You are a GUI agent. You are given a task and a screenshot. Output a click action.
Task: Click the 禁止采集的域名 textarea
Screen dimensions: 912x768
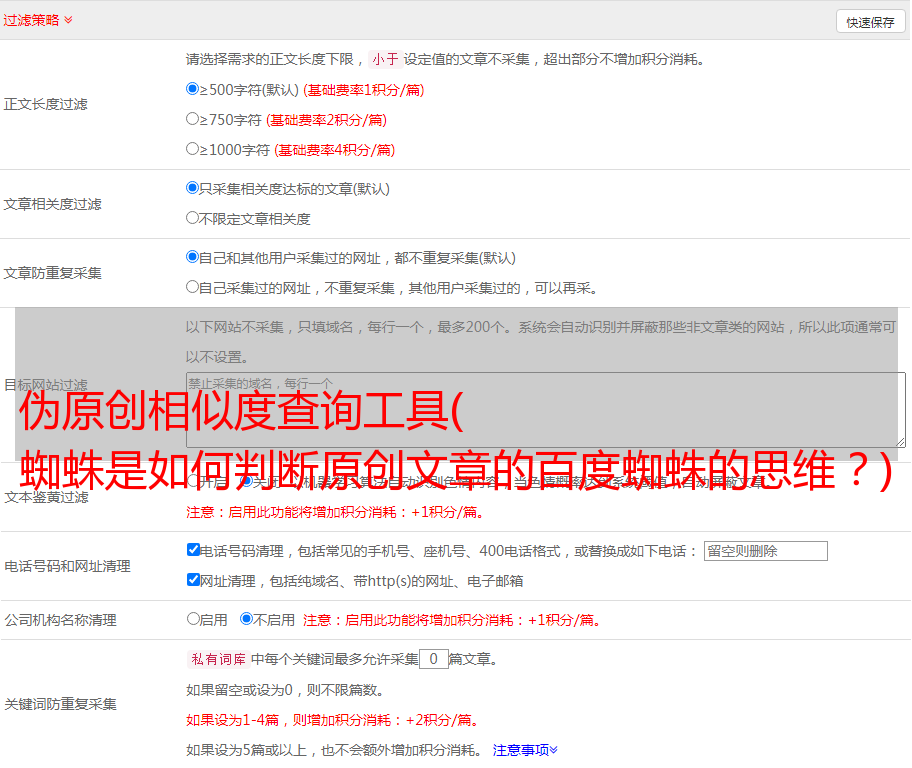click(x=546, y=410)
